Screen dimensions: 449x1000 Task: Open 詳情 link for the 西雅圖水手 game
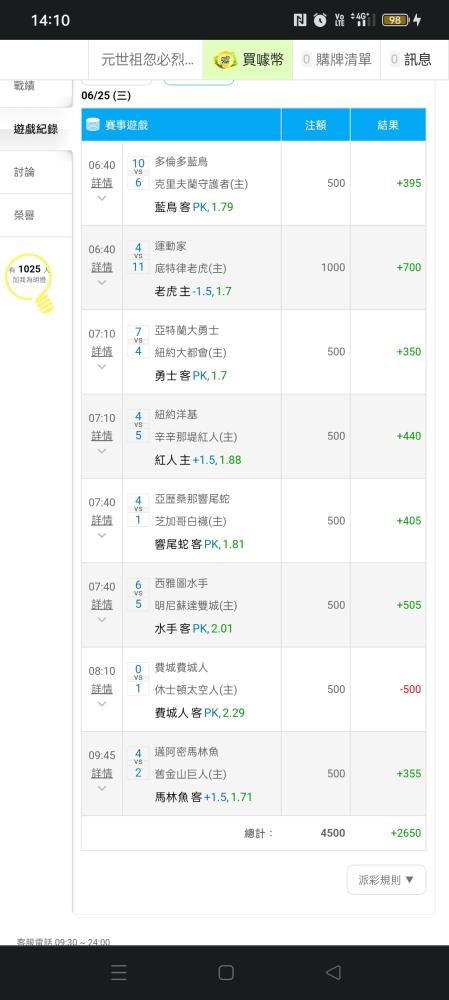point(102,604)
